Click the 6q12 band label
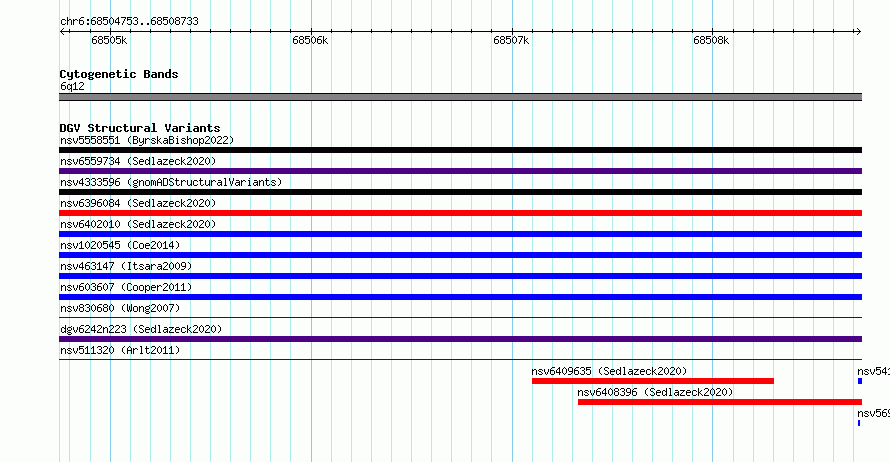 (x=72, y=86)
